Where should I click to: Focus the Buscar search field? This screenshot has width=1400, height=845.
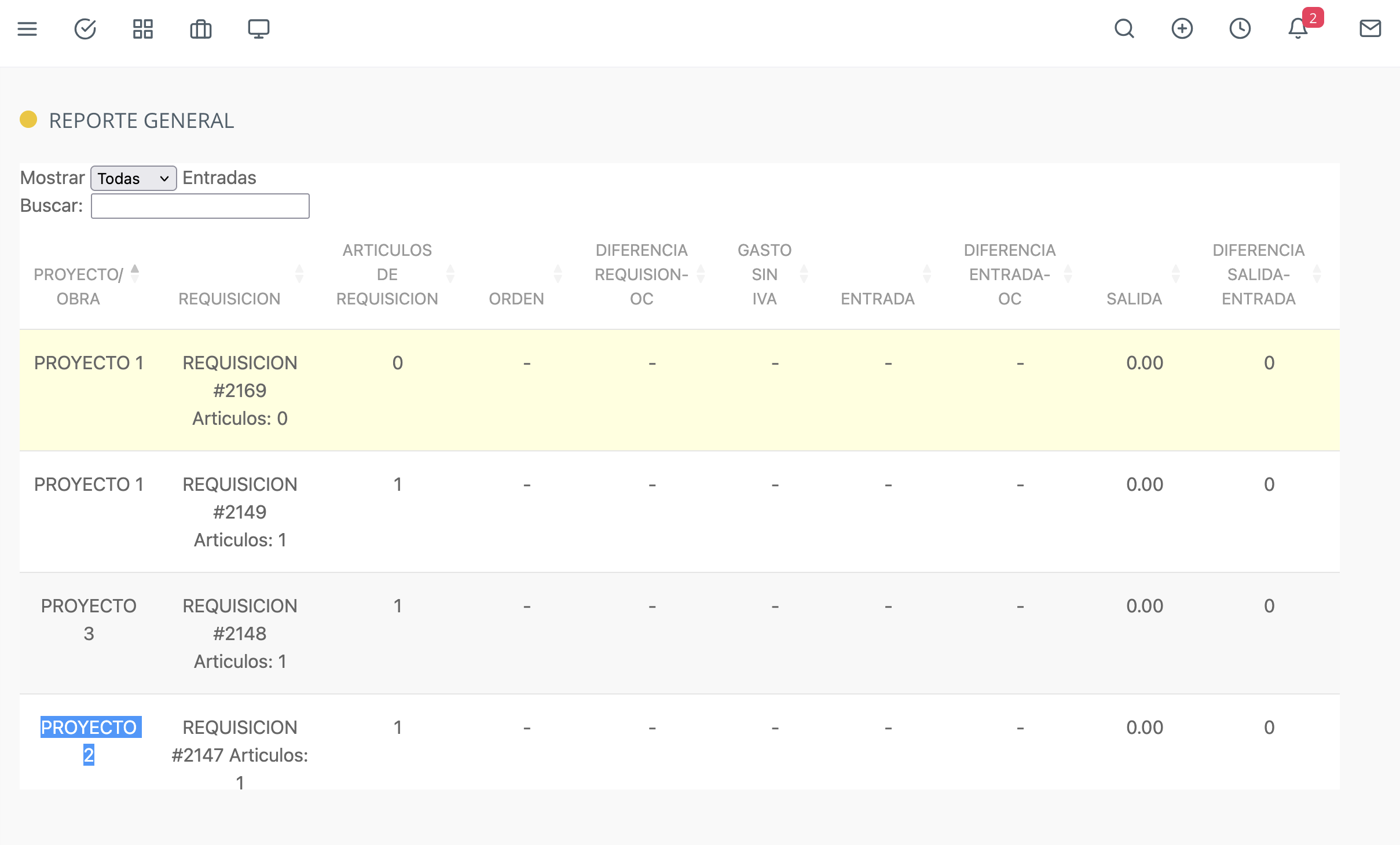tap(200, 206)
